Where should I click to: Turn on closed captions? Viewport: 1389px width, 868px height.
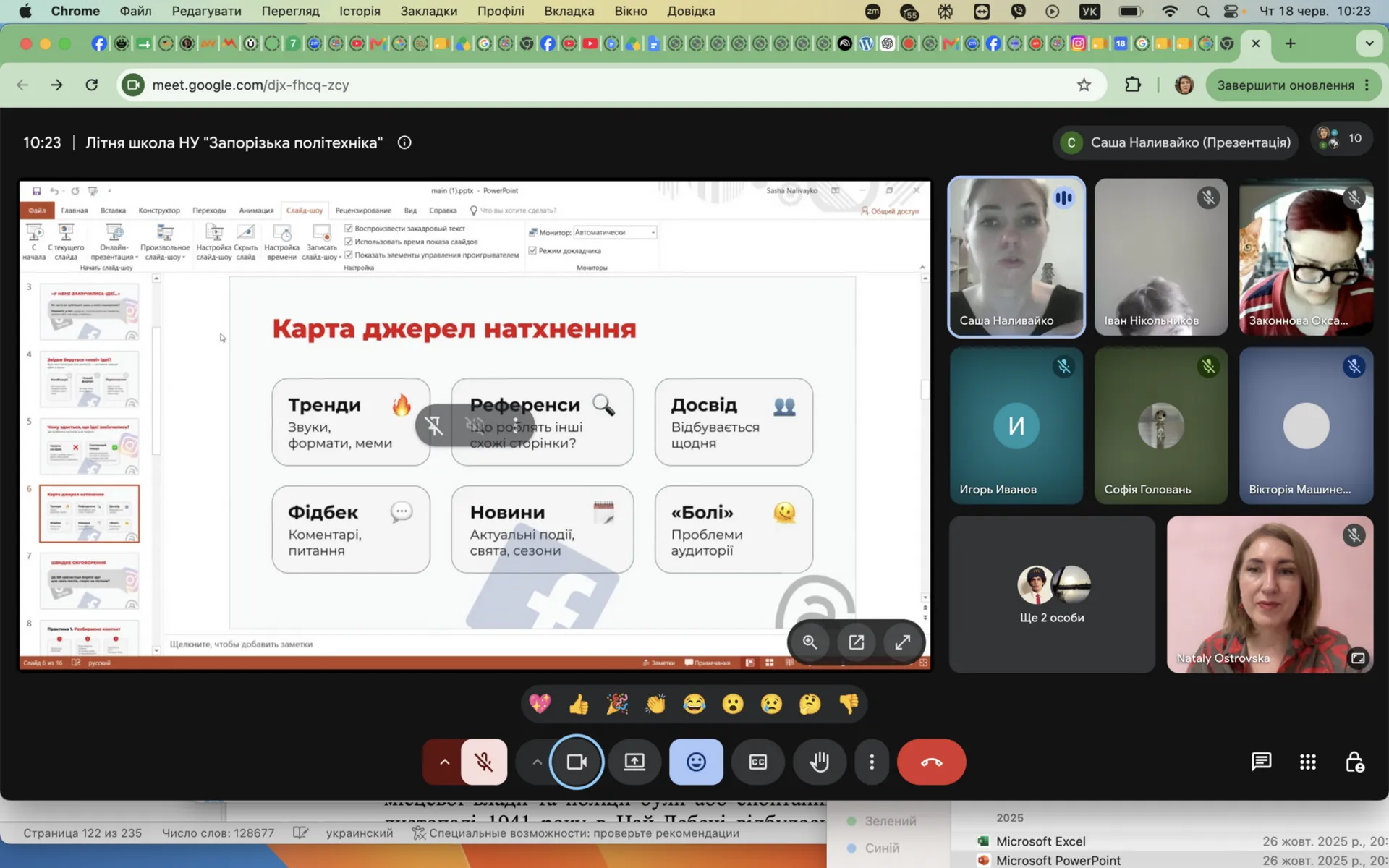[757, 762]
